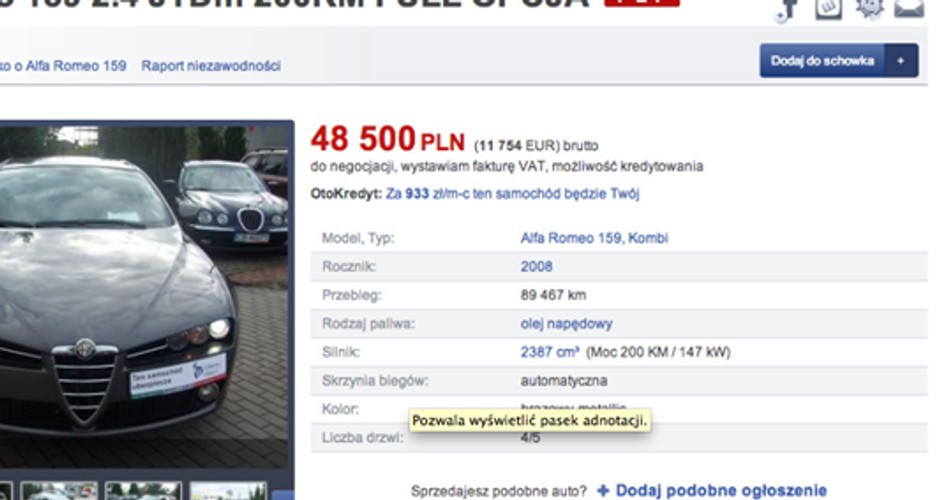This screenshot has height=500, width=940.
Task: Open the main Alfa Romeo car photo
Action: click(x=144, y=297)
